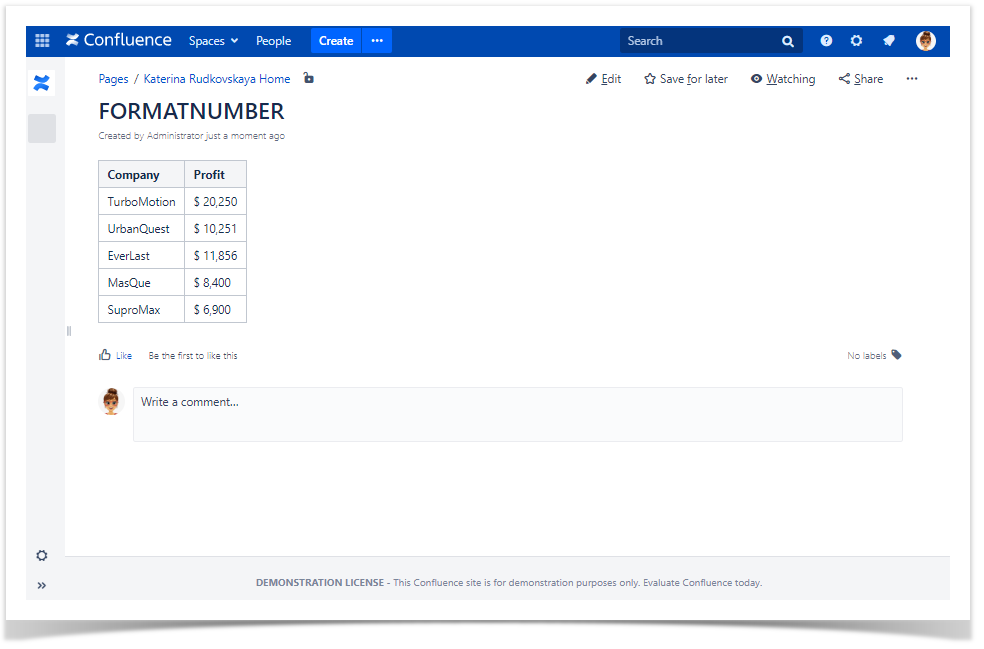Open the Katerina Rudkovskaya Home breadcrumb
Screen dimensions: 984x649
(217, 79)
